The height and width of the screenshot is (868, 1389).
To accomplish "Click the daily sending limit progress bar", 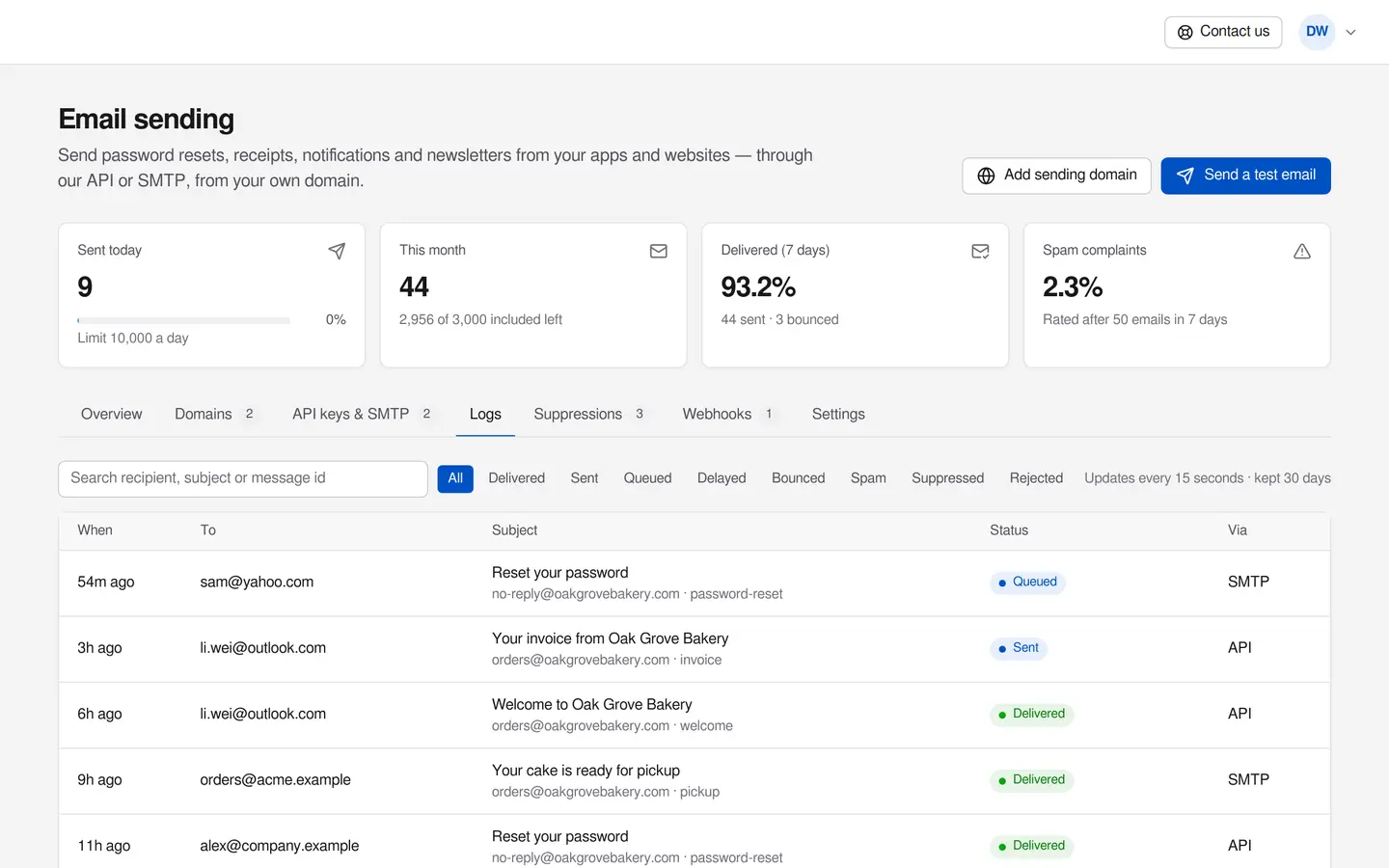I will [184, 320].
